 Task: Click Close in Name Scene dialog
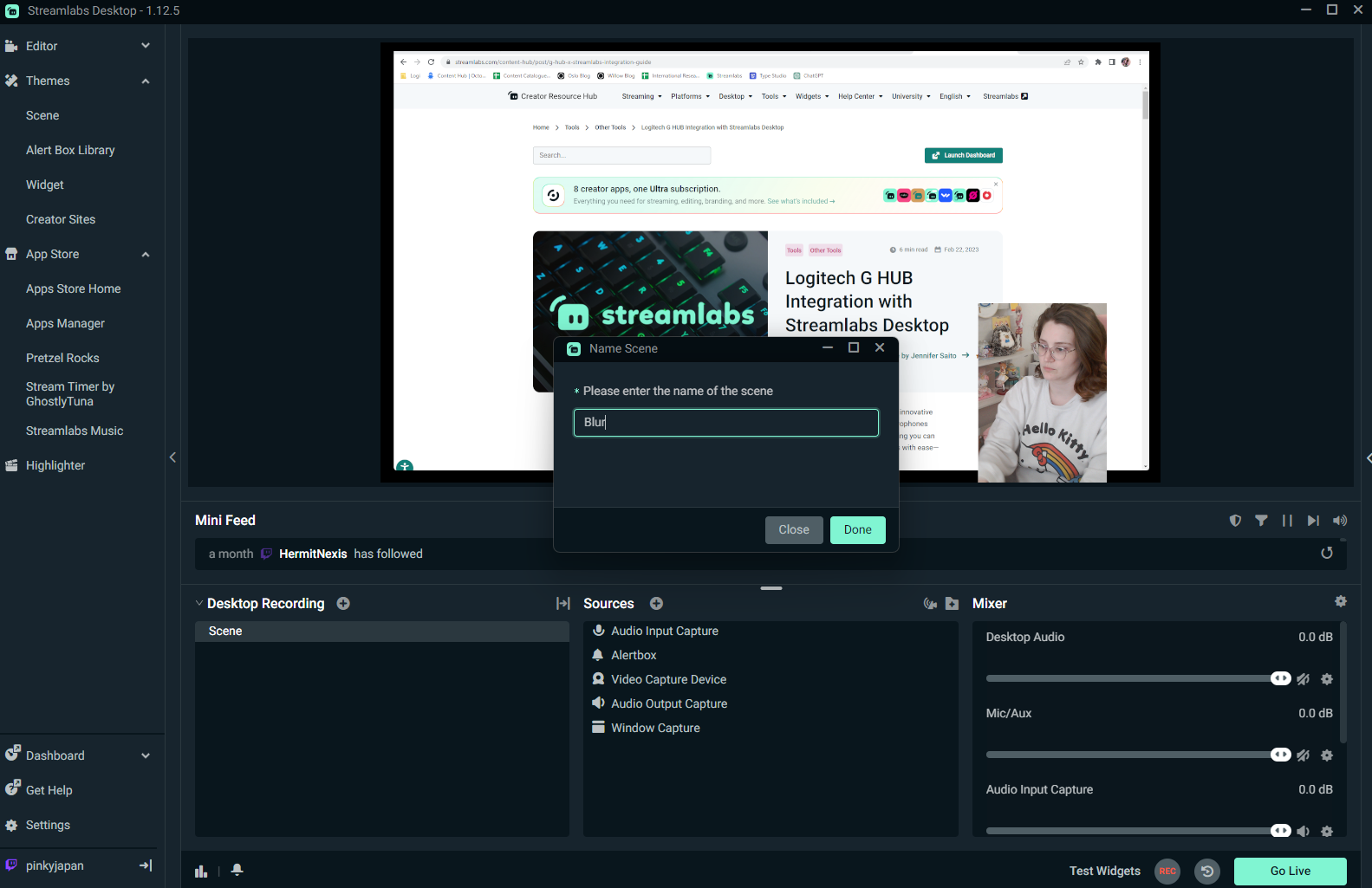[794, 530]
